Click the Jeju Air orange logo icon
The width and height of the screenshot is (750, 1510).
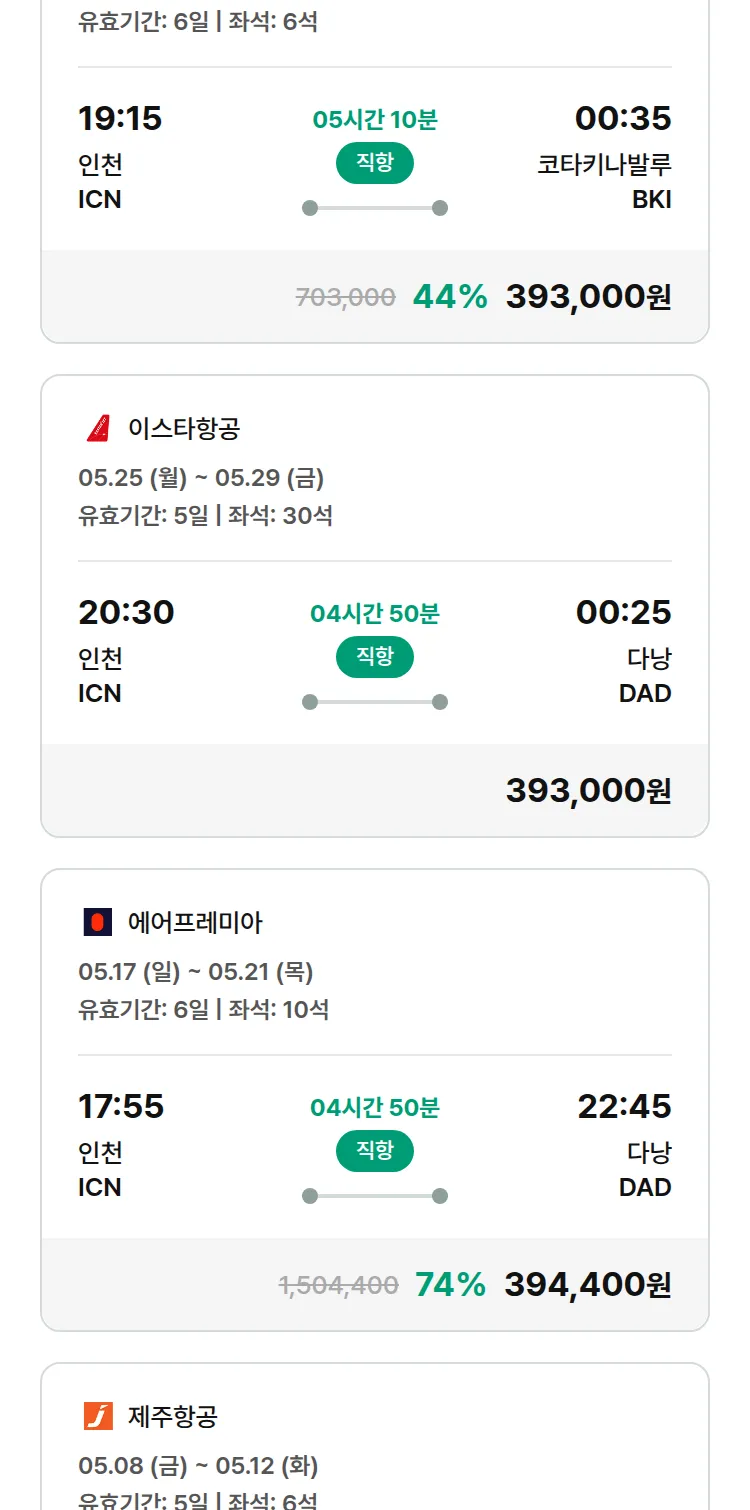pos(98,1416)
